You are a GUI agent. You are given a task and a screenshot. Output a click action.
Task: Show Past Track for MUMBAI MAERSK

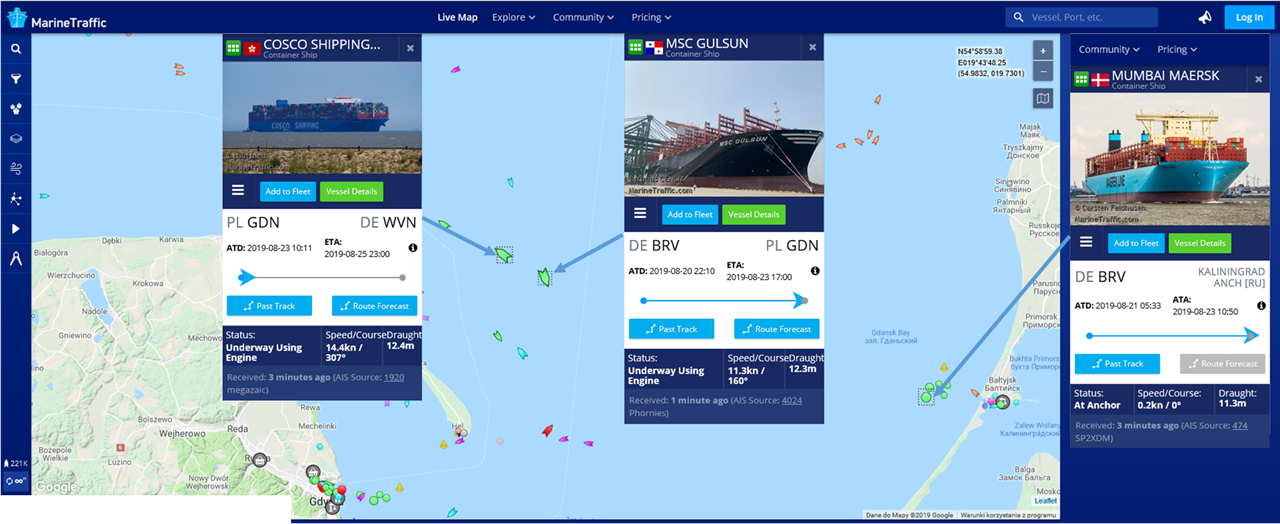[1117, 364]
